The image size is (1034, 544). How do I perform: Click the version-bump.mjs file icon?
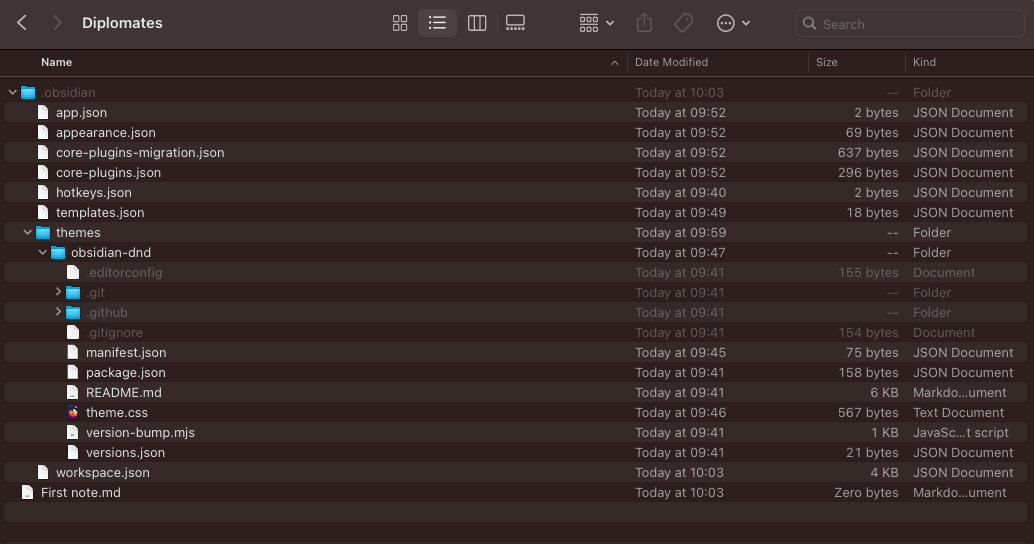click(x=73, y=433)
